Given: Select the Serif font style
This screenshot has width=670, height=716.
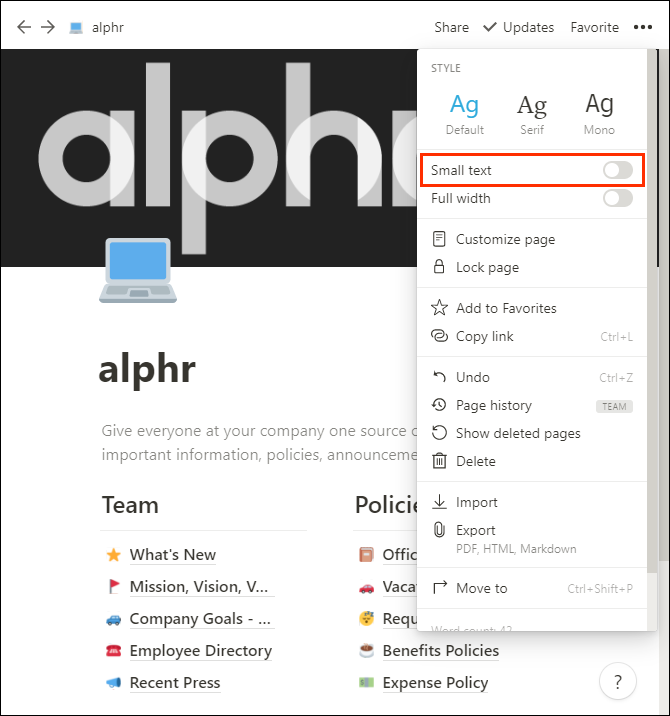Looking at the screenshot, I should [532, 114].
